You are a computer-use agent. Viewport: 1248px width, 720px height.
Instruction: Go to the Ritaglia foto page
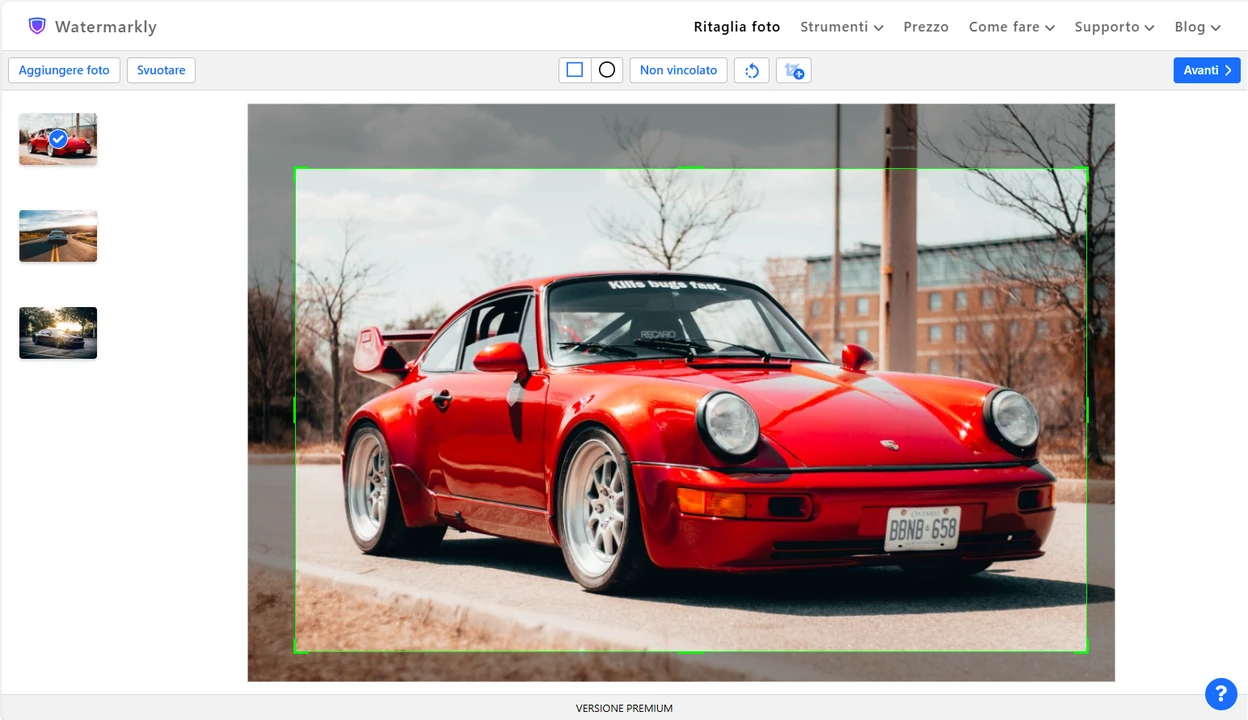737,27
